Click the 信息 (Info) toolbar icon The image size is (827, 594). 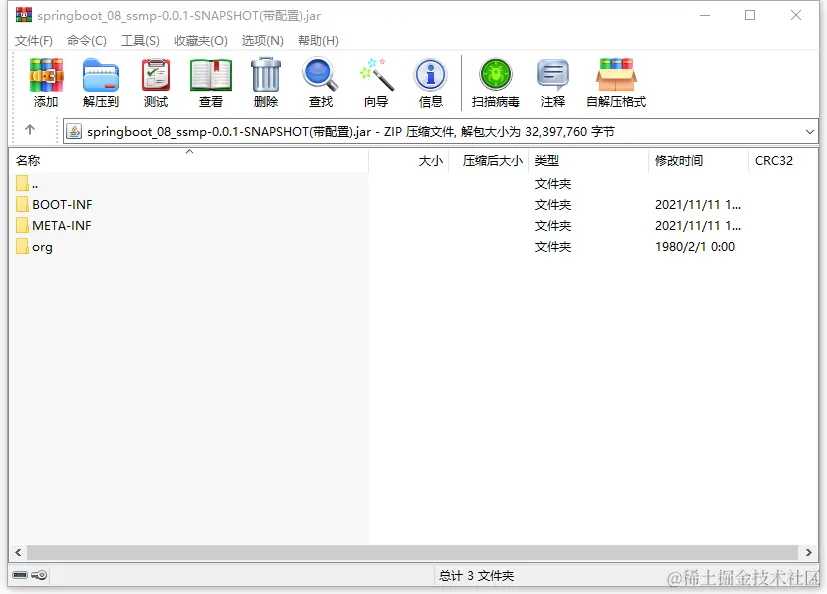(430, 82)
